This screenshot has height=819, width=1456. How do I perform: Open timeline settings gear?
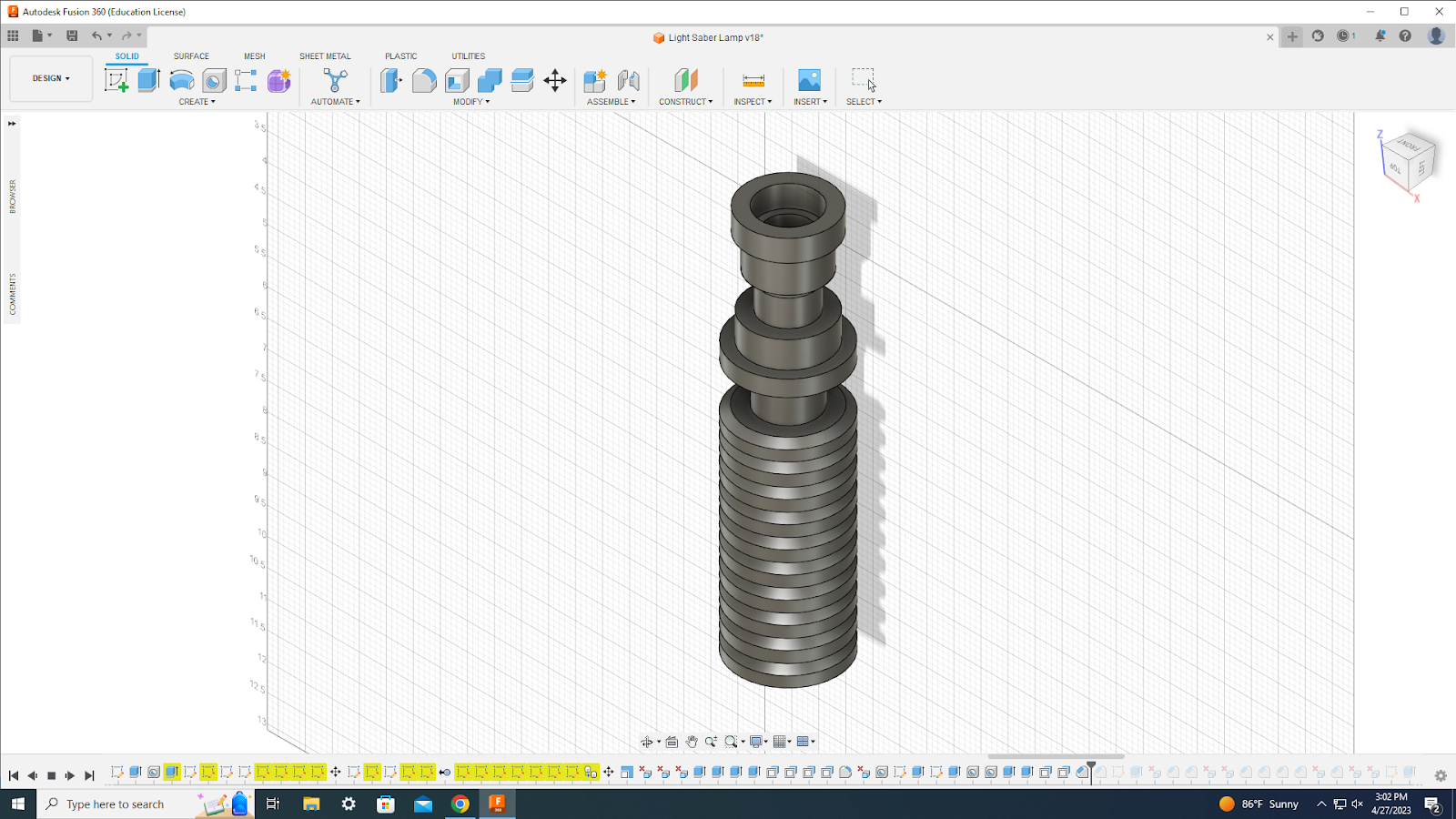coord(1441,776)
